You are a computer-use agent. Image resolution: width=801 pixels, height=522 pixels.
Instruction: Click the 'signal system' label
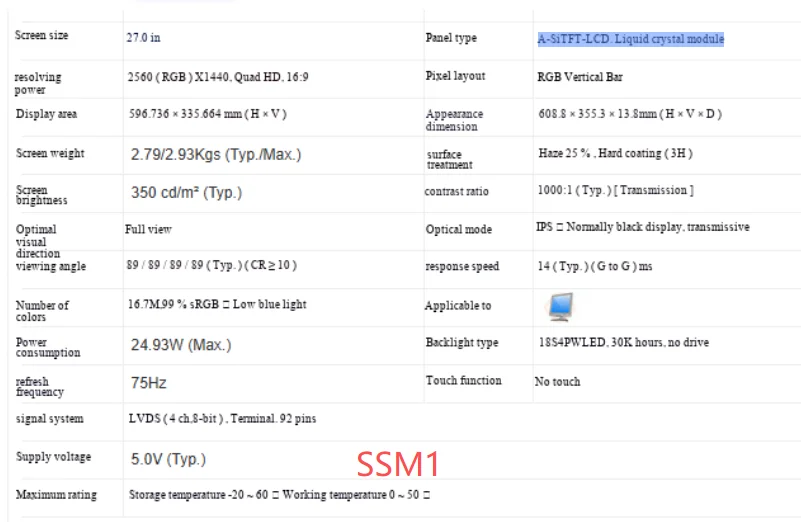pos(50,419)
